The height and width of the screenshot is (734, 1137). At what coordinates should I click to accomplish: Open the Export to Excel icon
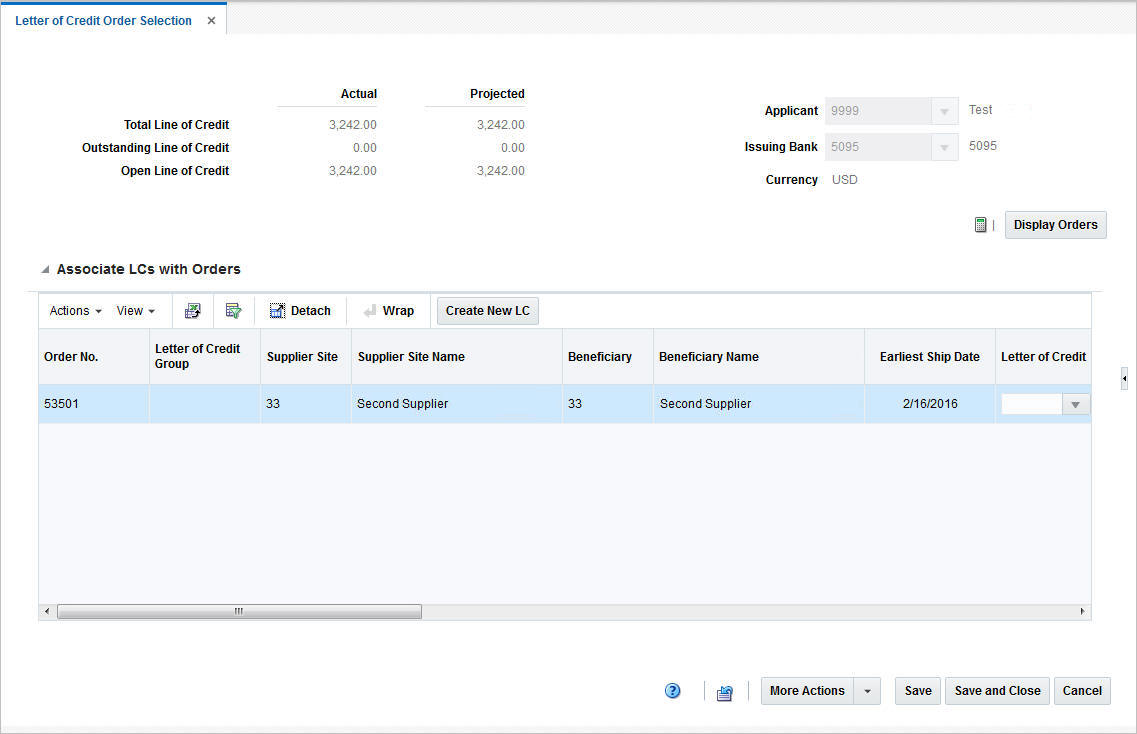[x=192, y=310]
